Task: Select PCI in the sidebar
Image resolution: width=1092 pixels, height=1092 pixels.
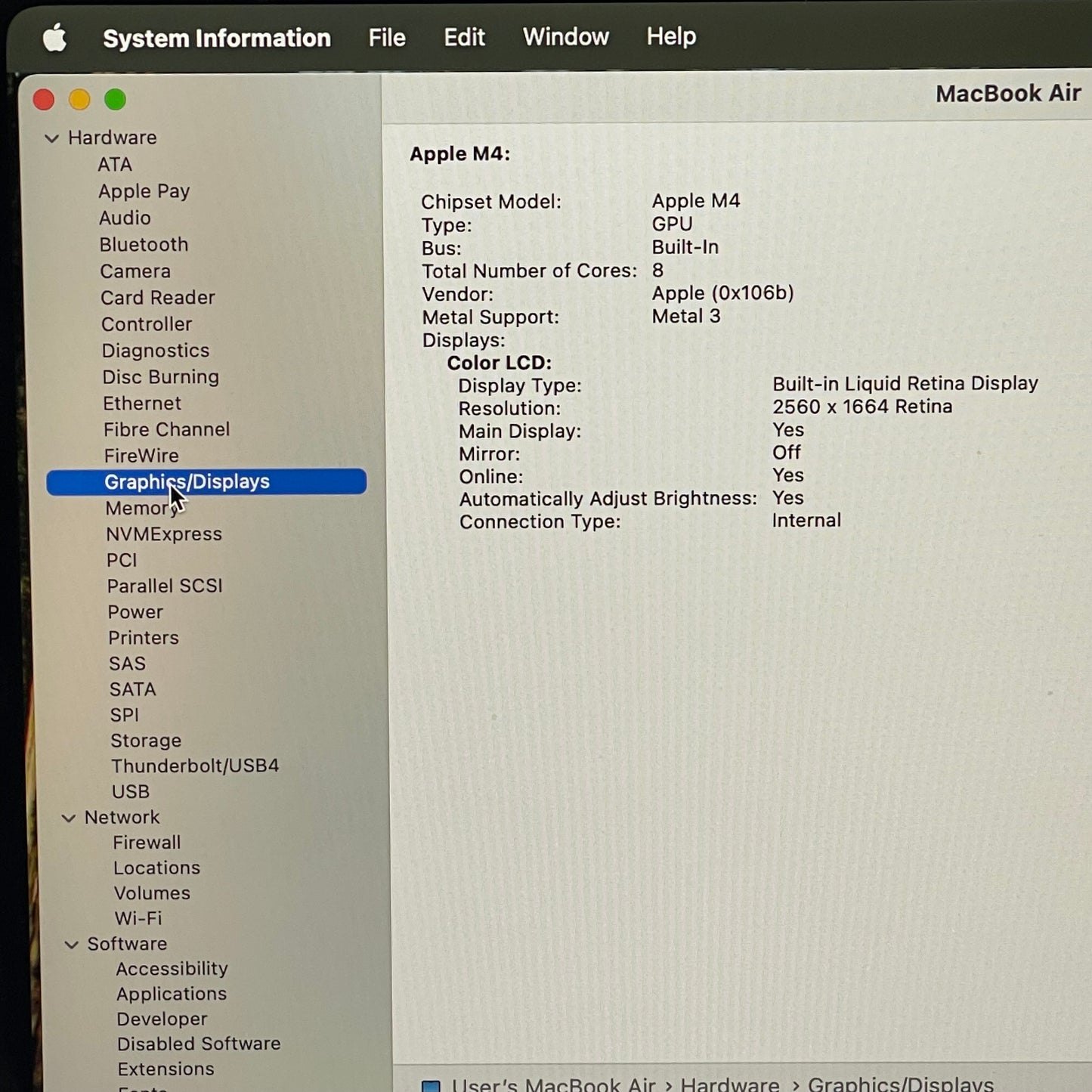Action: (x=122, y=561)
